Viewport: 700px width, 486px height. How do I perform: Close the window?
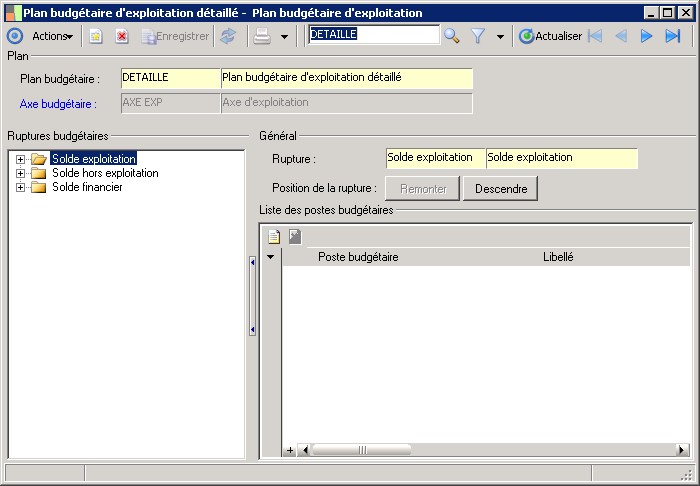685,13
